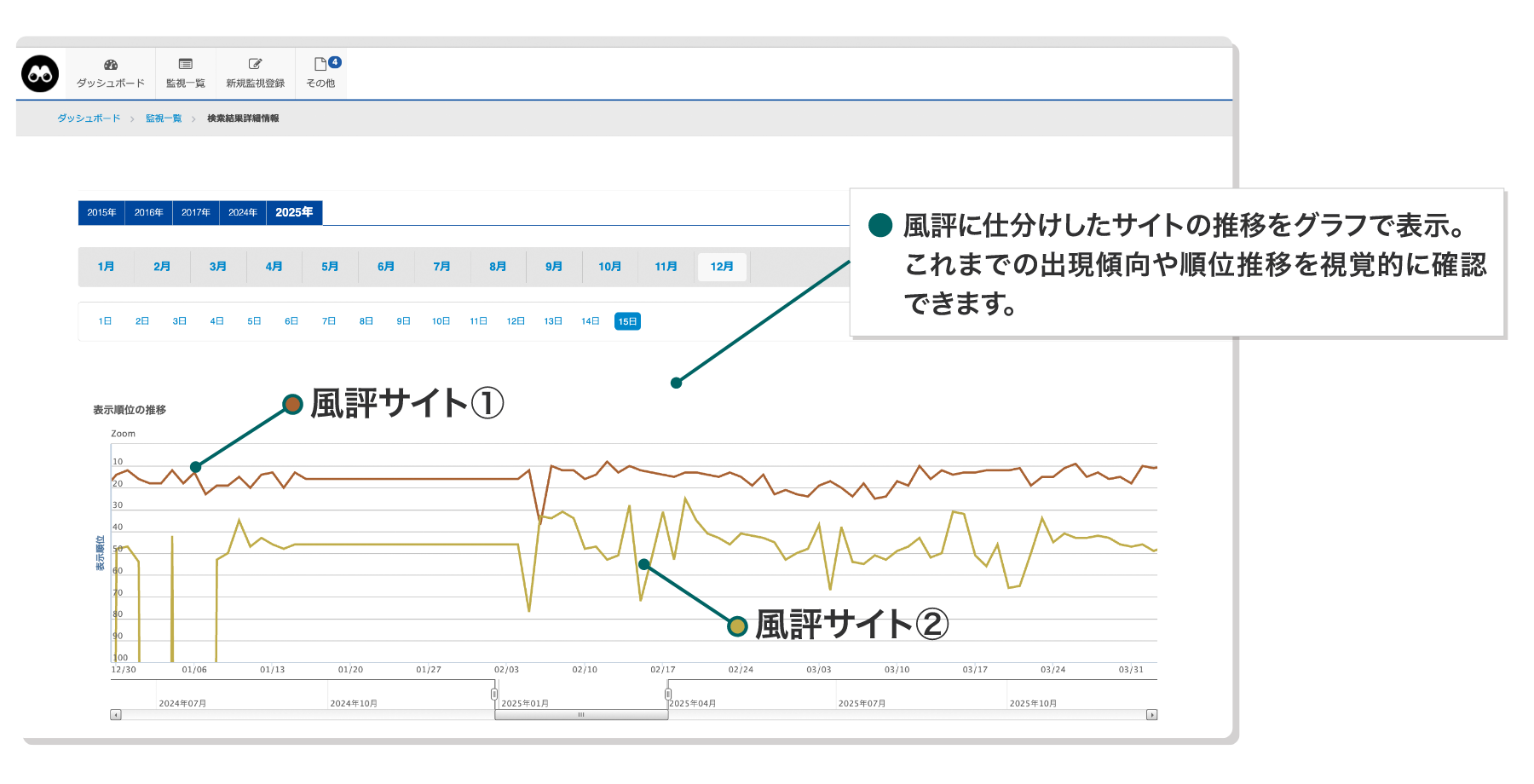Click the binoculars logo icon

(x=40, y=74)
